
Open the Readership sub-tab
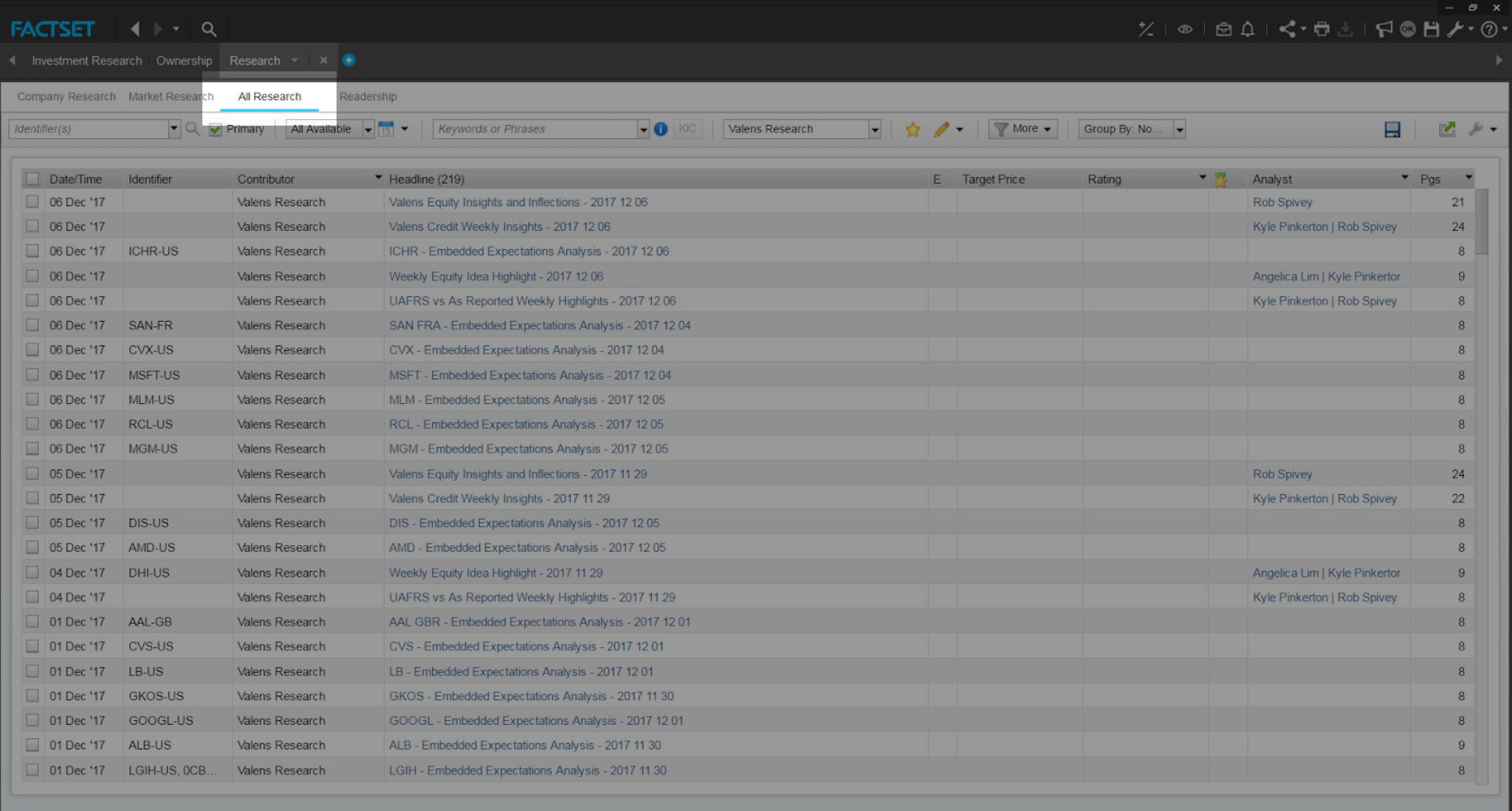[368, 96]
